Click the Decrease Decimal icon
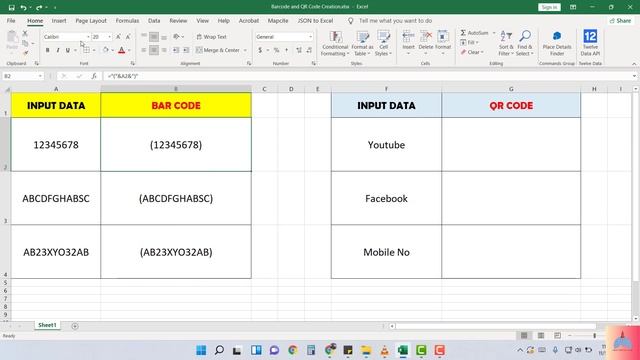The height and width of the screenshot is (360, 640). (x=309, y=50)
